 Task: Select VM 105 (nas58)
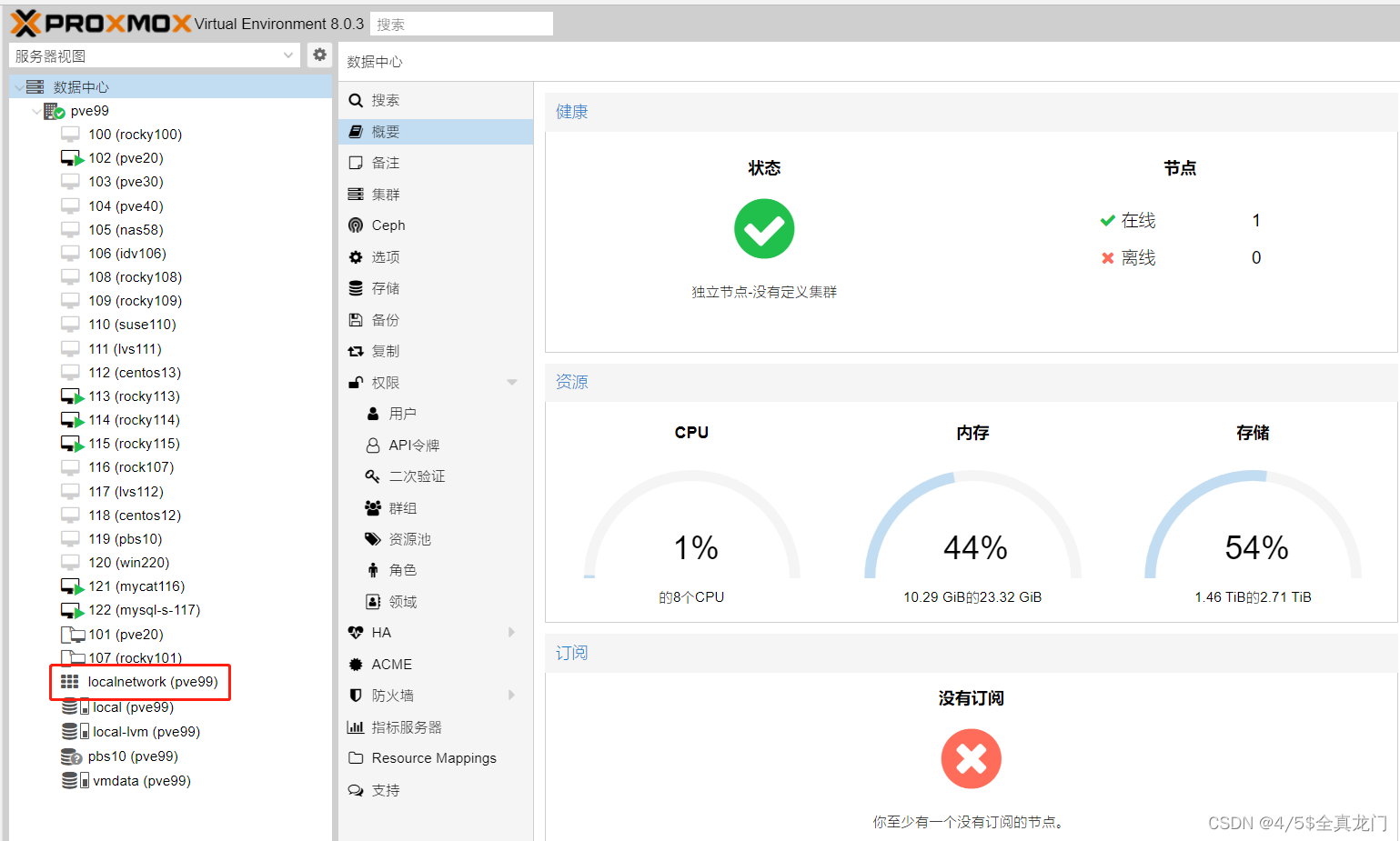[126, 230]
